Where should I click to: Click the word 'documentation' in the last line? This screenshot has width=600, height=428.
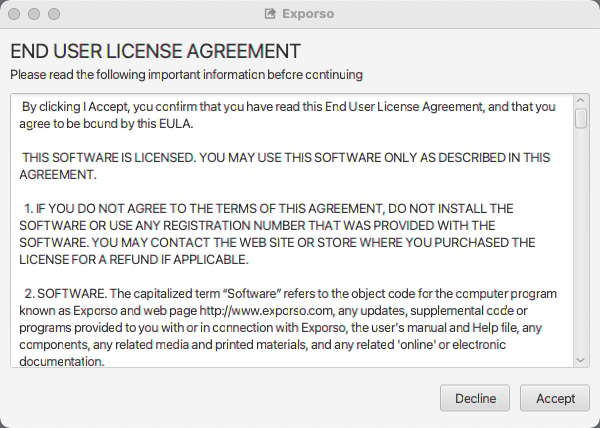pyautogui.click(x=62, y=363)
